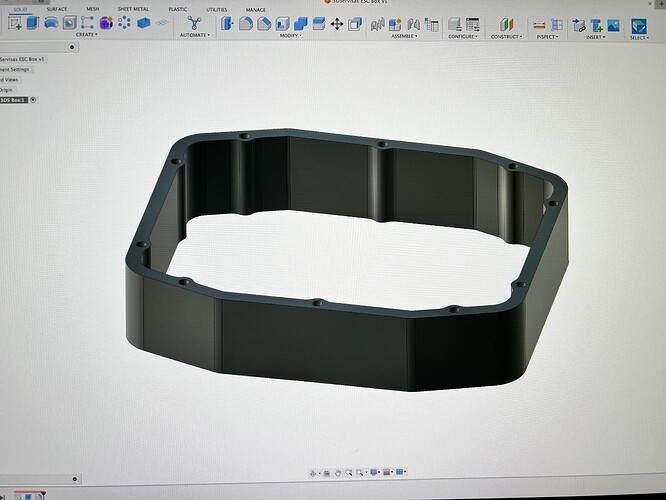Image resolution: width=666 pixels, height=500 pixels.
Task: Select the Fillet tool
Action: click(x=246, y=23)
